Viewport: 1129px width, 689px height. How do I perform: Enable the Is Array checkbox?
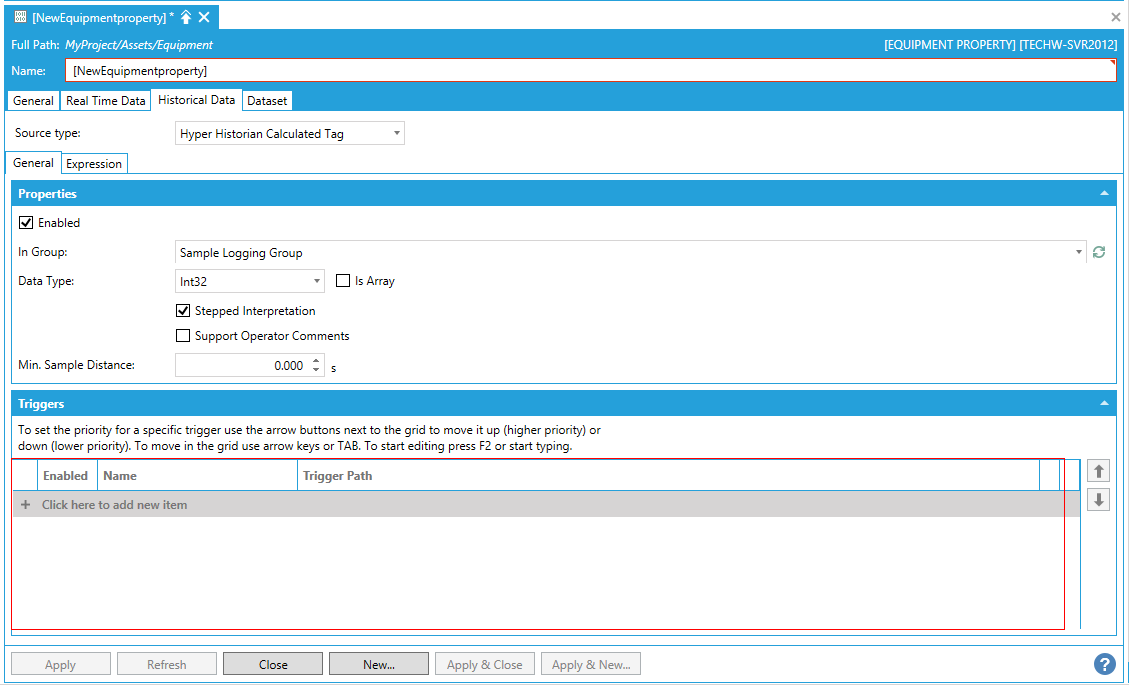point(343,281)
